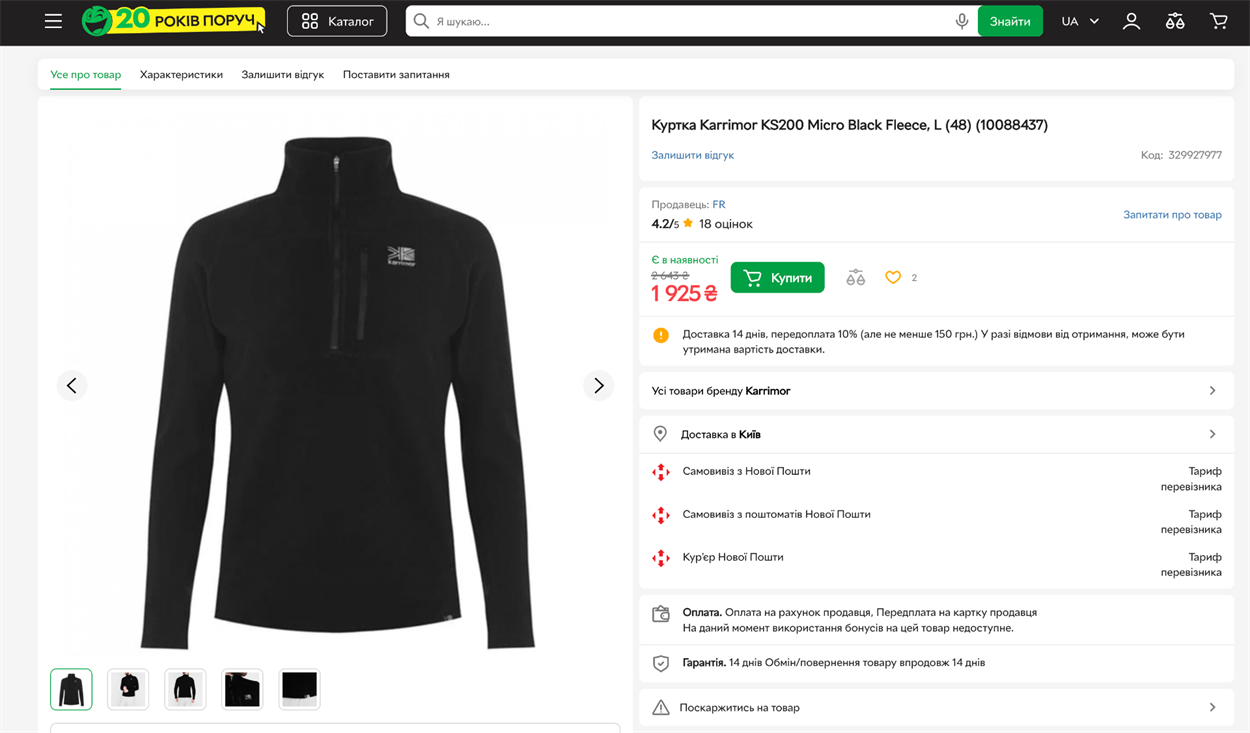Add product to favorites heart
Image resolution: width=1250 pixels, height=733 pixels.
(893, 278)
